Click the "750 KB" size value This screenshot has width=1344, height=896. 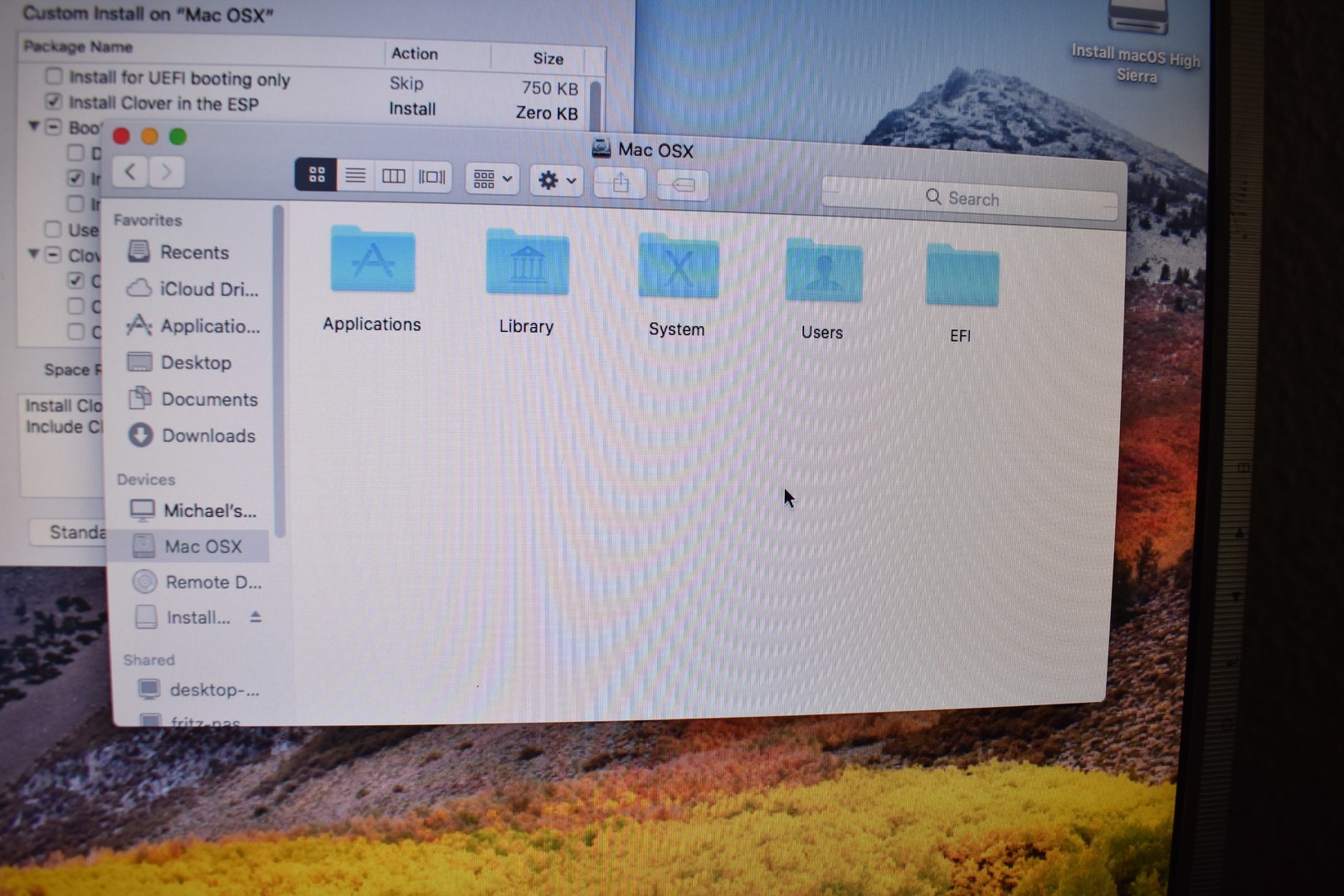pos(550,88)
